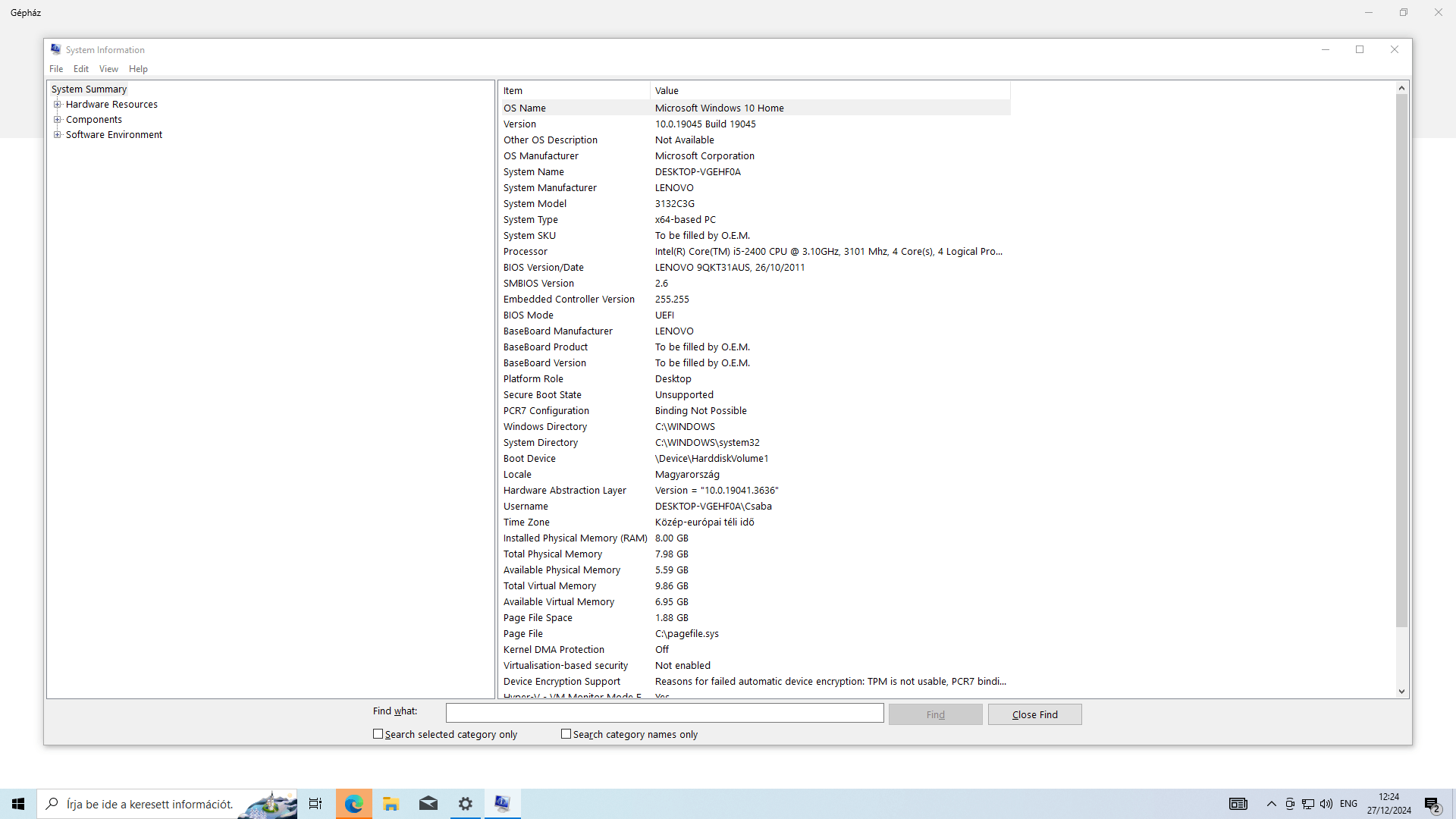Screen dimensions: 1456x819
Task: Open Task View from taskbar
Action: tap(315, 804)
